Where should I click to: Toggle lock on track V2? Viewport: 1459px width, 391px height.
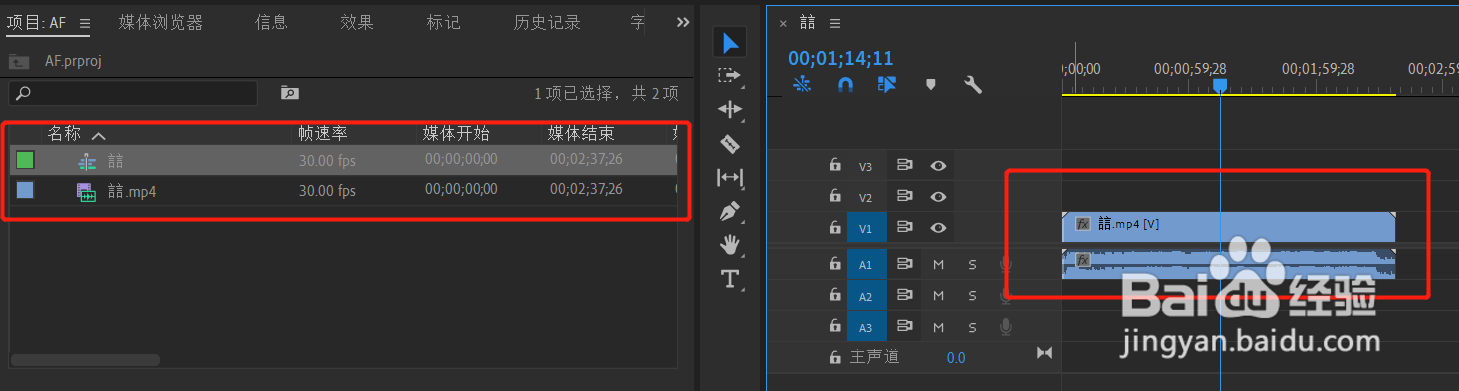point(835,197)
